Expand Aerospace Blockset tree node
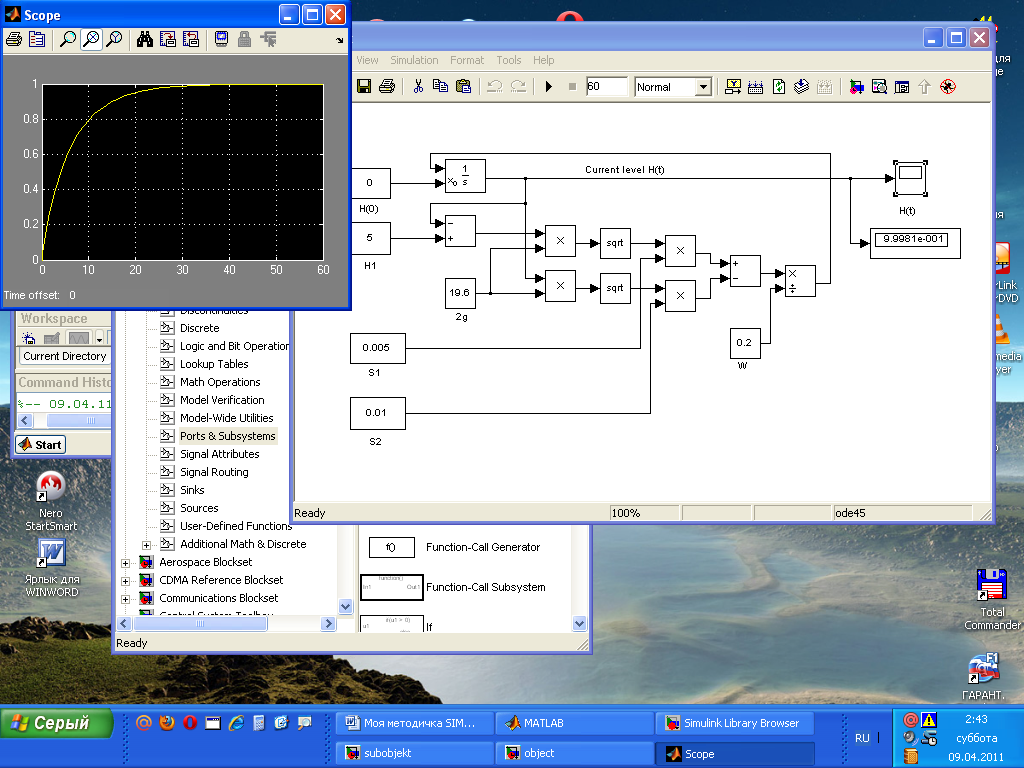The height and width of the screenshot is (768, 1024). coord(125,563)
